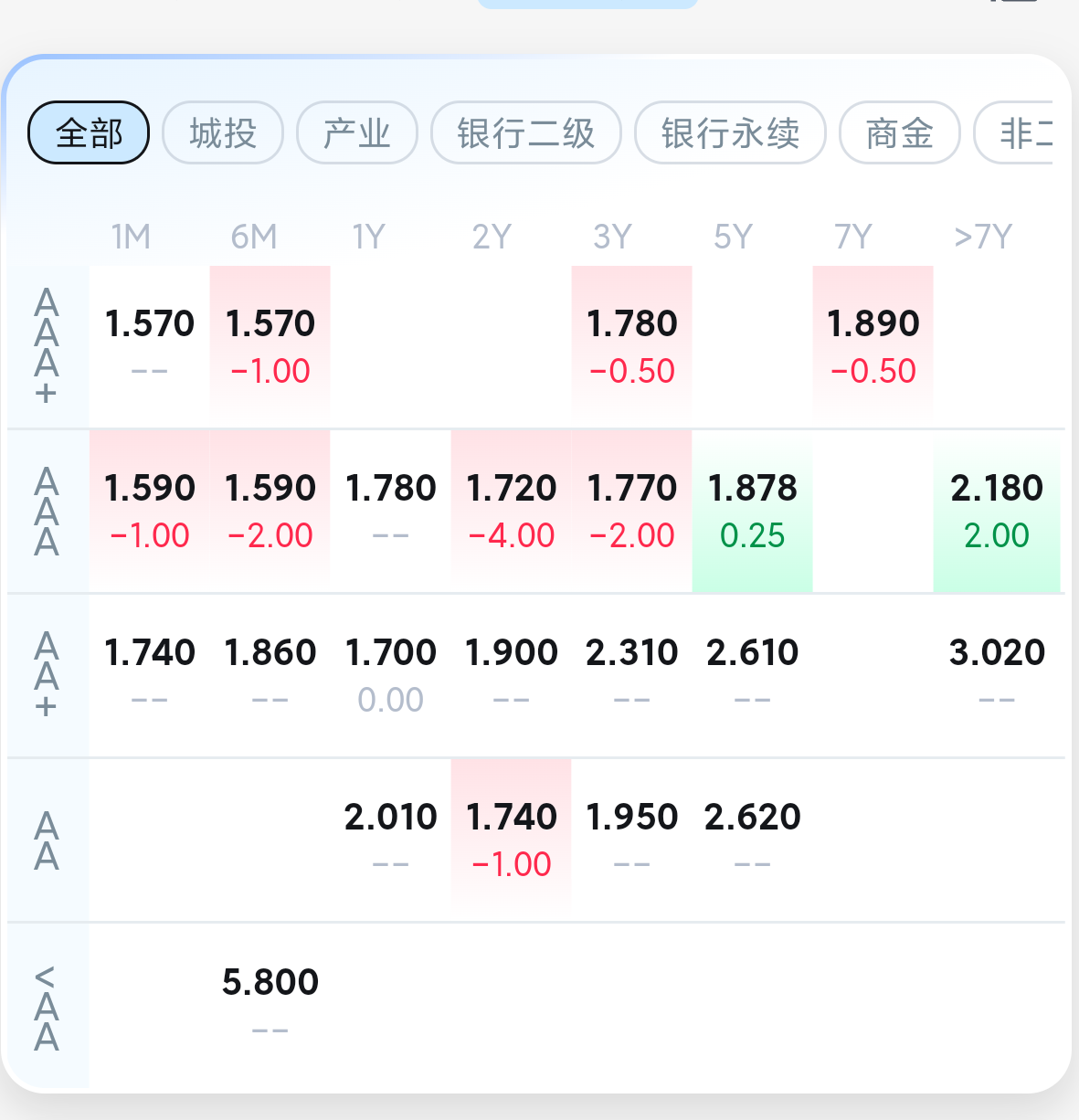The image size is (1079, 1120).
Task: Switch to the 城投 category
Action: (223, 133)
